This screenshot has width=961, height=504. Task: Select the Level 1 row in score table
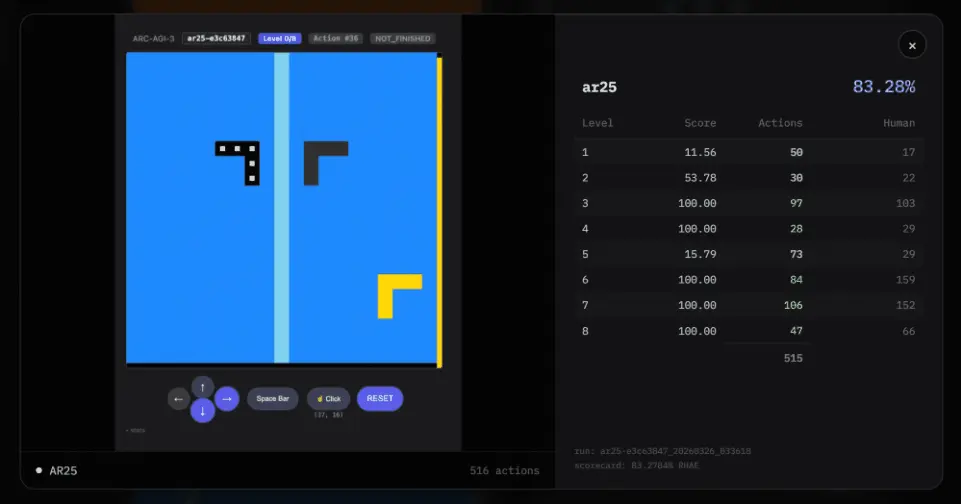748,152
